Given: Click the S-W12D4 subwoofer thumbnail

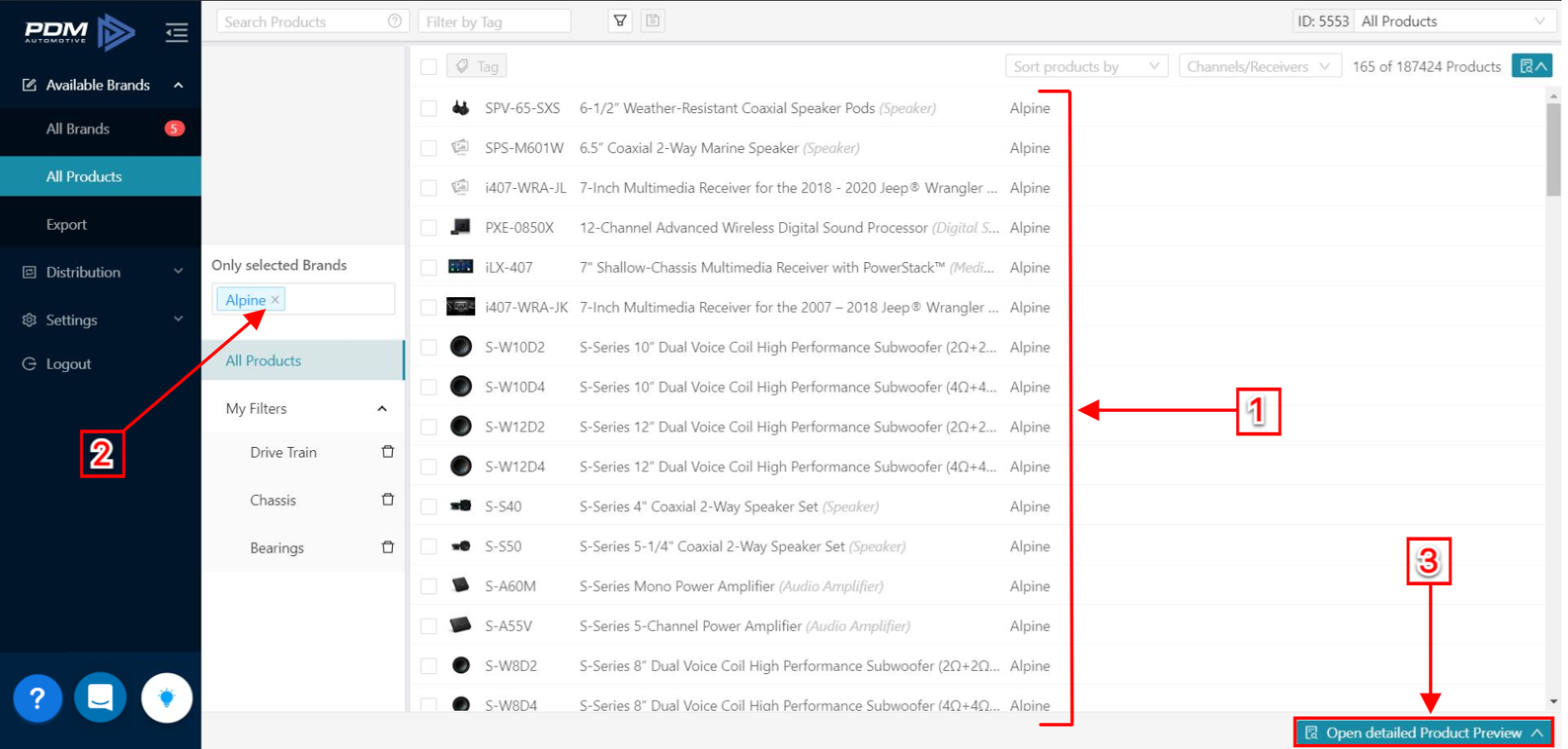Looking at the screenshot, I should (x=460, y=466).
